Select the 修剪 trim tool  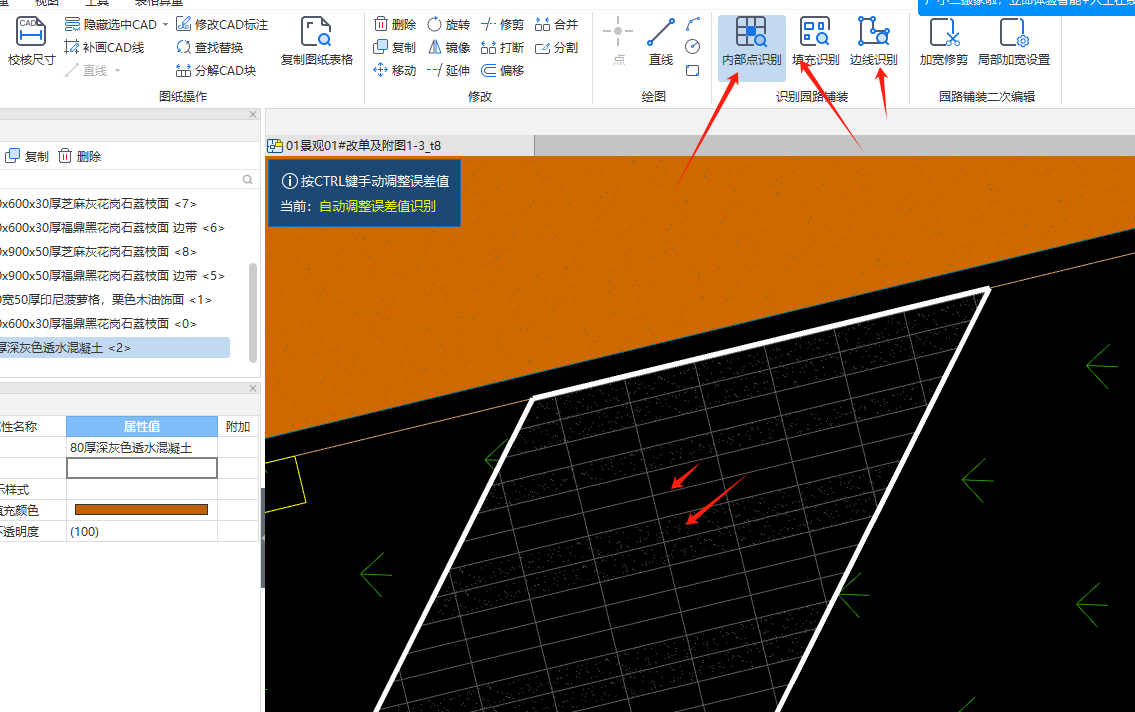click(x=502, y=25)
